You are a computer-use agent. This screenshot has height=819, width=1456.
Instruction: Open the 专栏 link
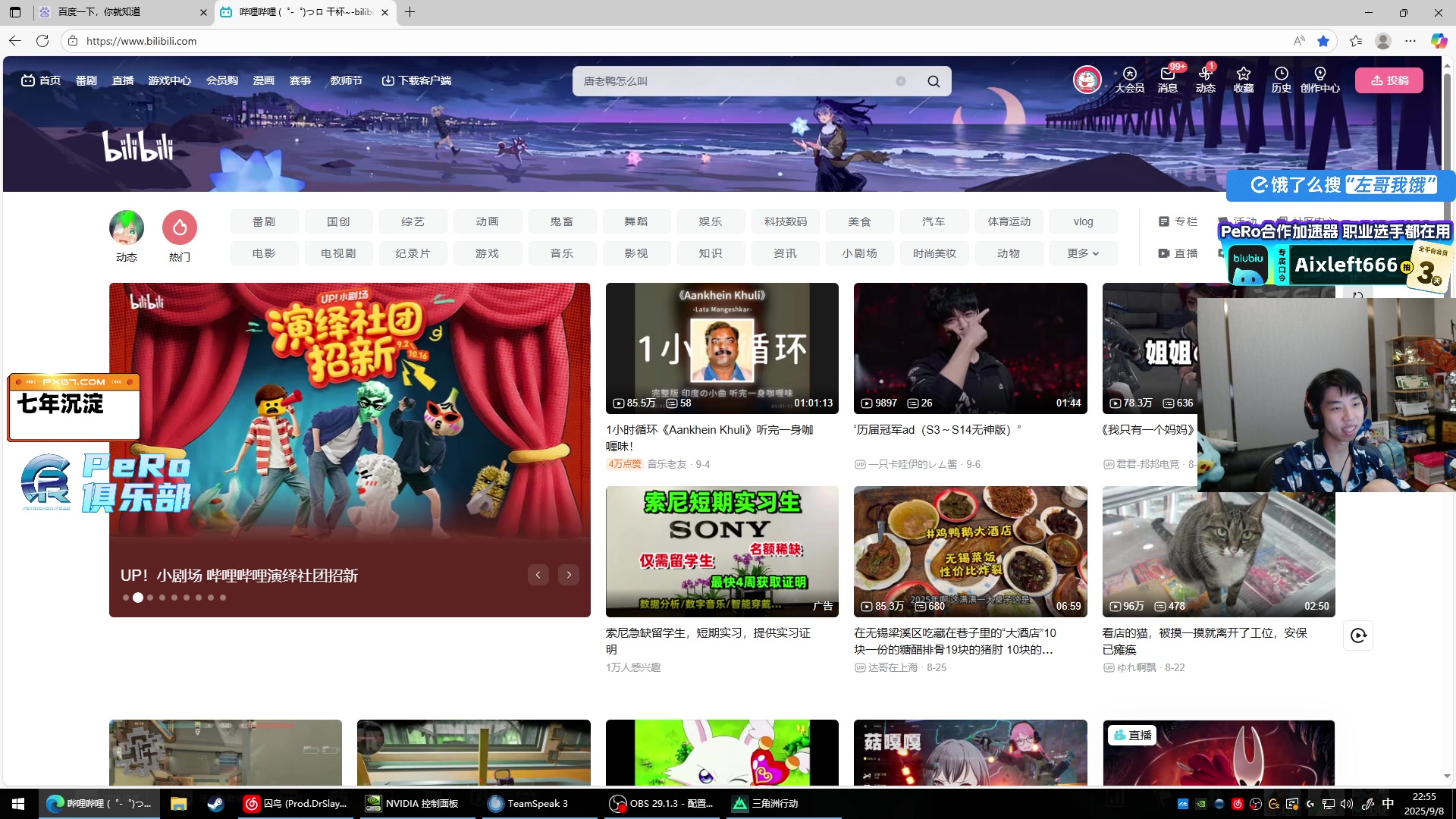point(1178,221)
